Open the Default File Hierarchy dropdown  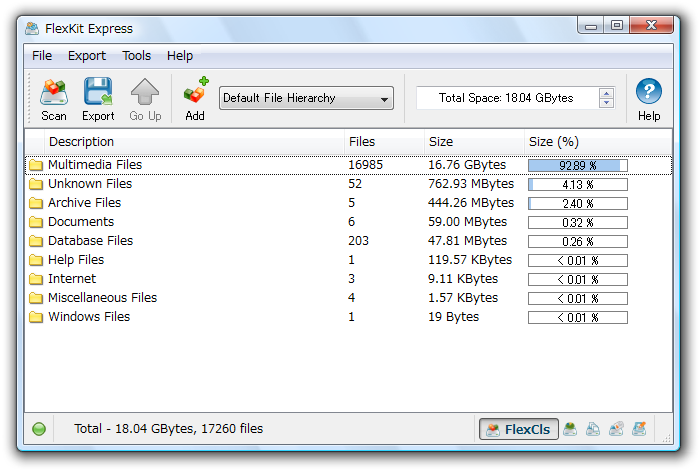tap(306, 98)
